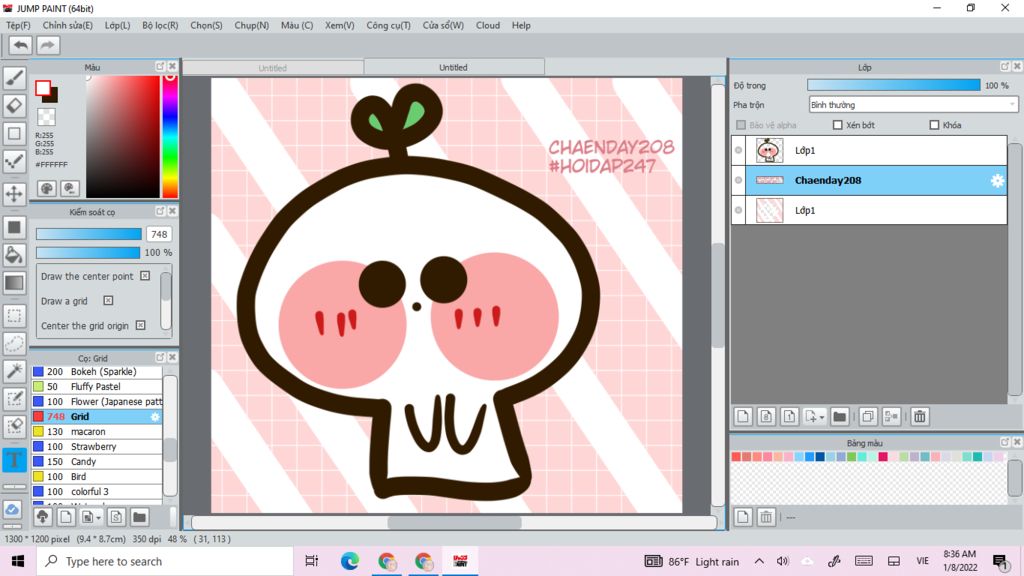Open Task View on the taskbar
This screenshot has width=1024, height=576.
pos(312,562)
